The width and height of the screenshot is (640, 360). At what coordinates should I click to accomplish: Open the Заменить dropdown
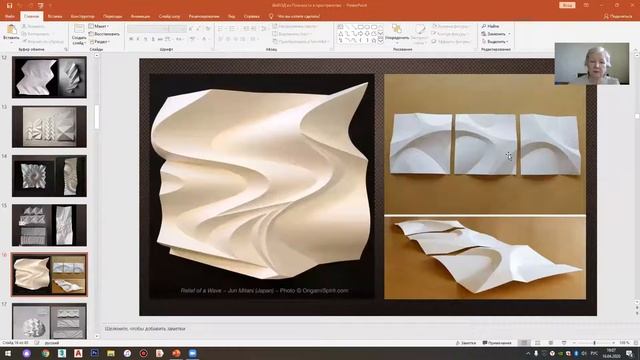coord(496,34)
